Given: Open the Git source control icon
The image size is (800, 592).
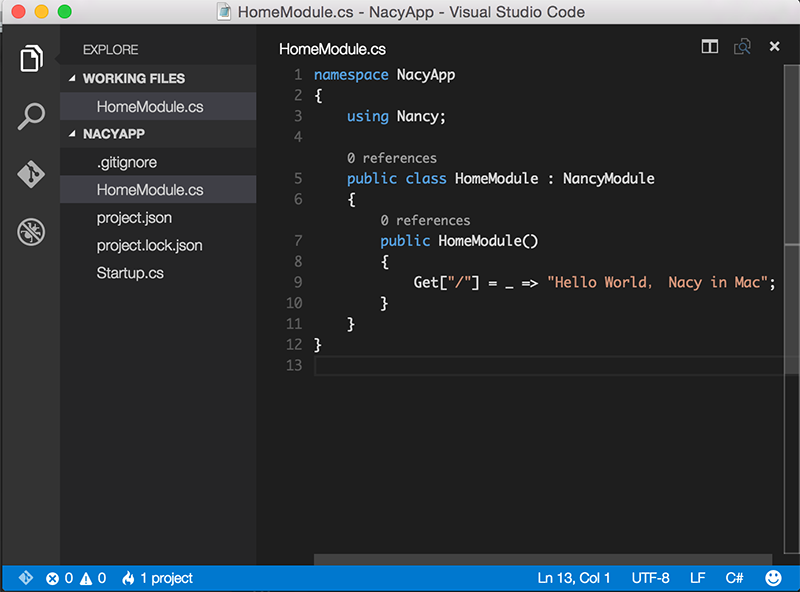Looking at the screenshot, I should (31, 175).
